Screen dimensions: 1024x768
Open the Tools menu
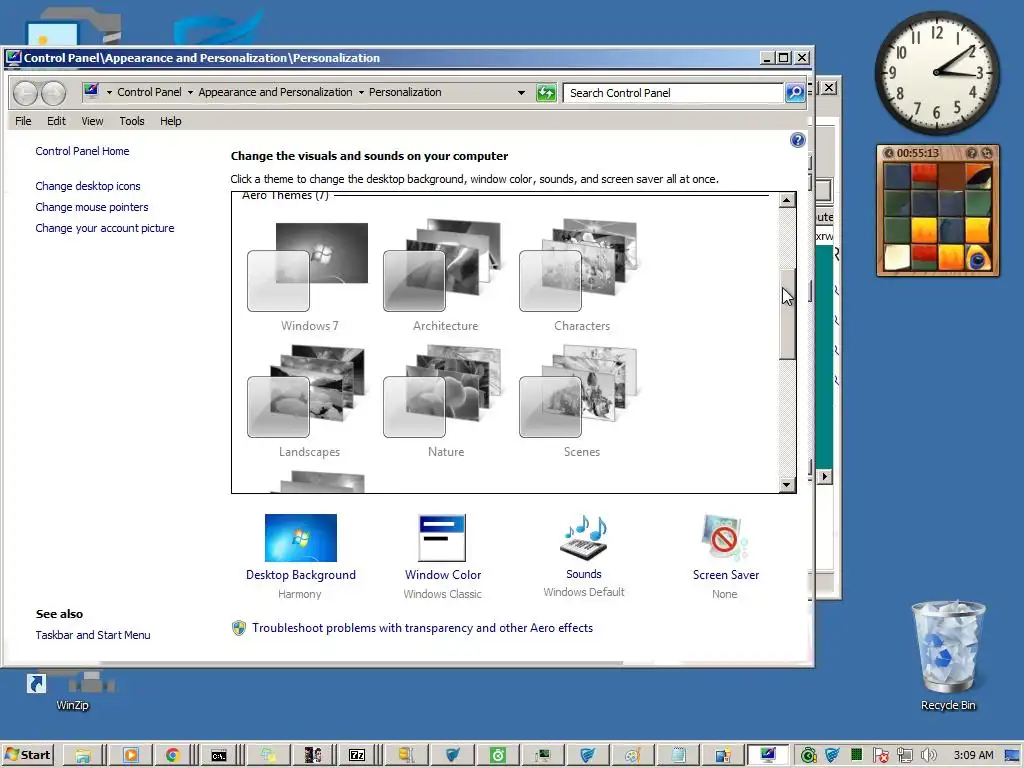pyautogui.click(x=132, y=121)
